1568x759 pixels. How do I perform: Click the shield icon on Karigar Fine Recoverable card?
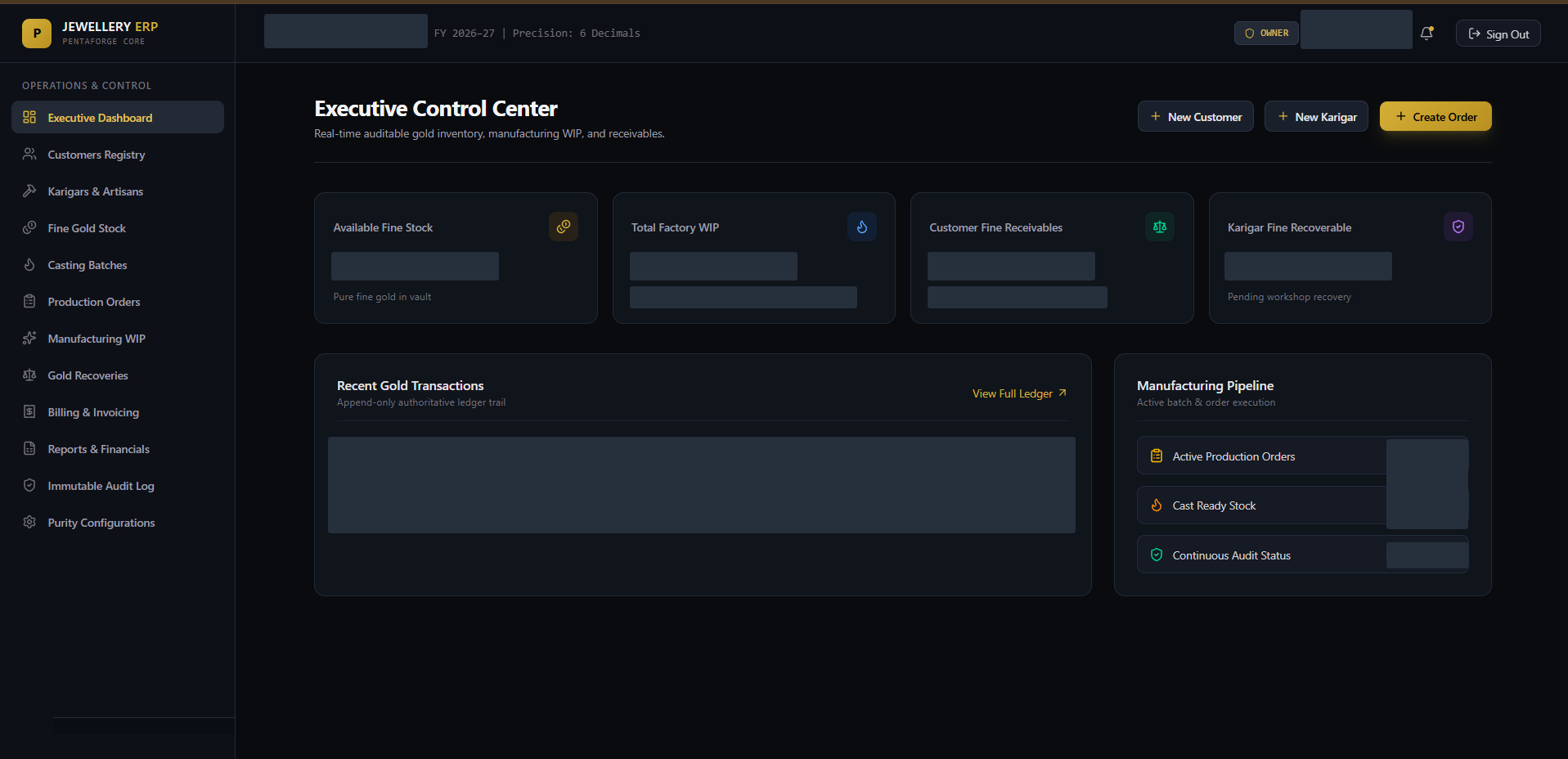tap(1458, 227)
